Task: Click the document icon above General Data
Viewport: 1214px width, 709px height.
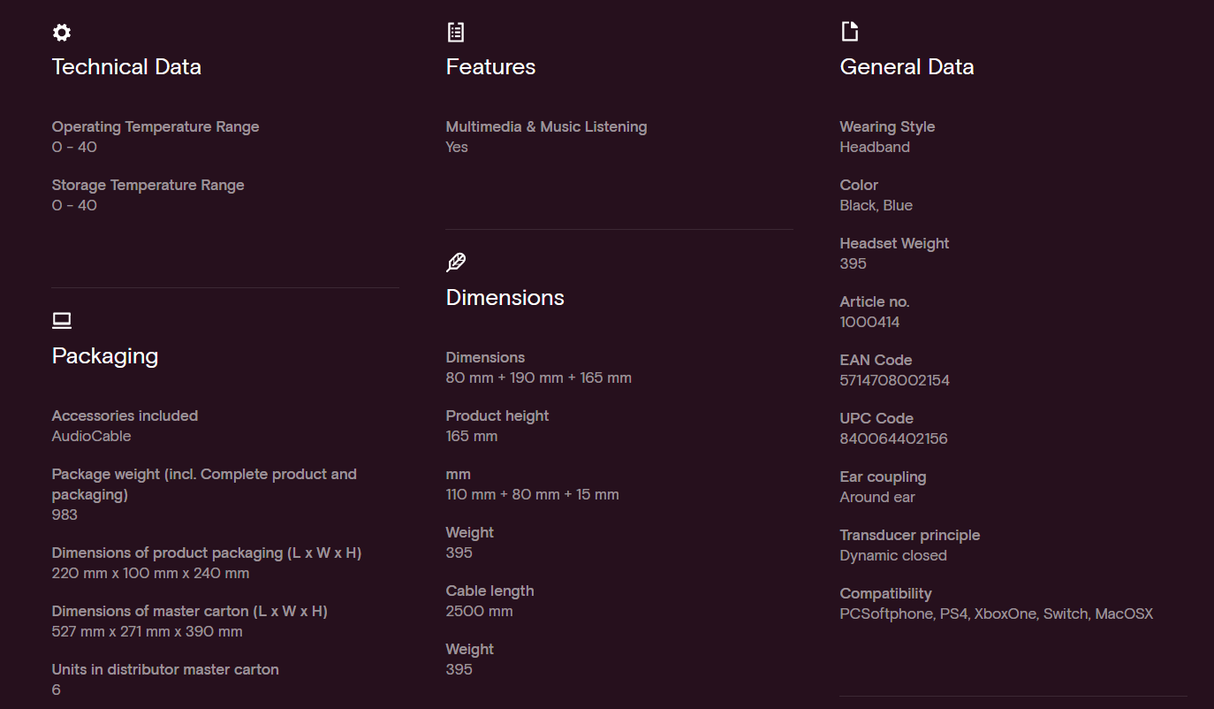Action: [x=850, y=32]
